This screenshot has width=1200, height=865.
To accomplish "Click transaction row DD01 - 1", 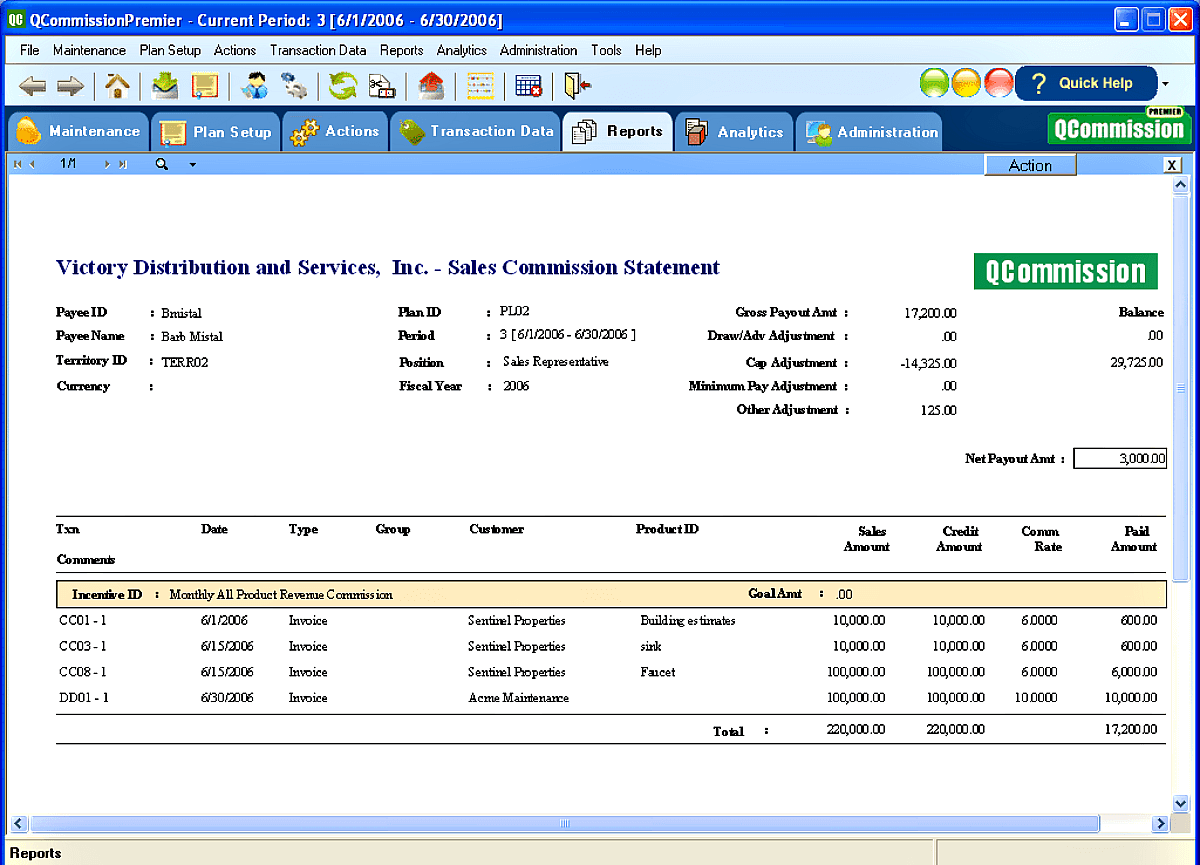I will point(610,698).
